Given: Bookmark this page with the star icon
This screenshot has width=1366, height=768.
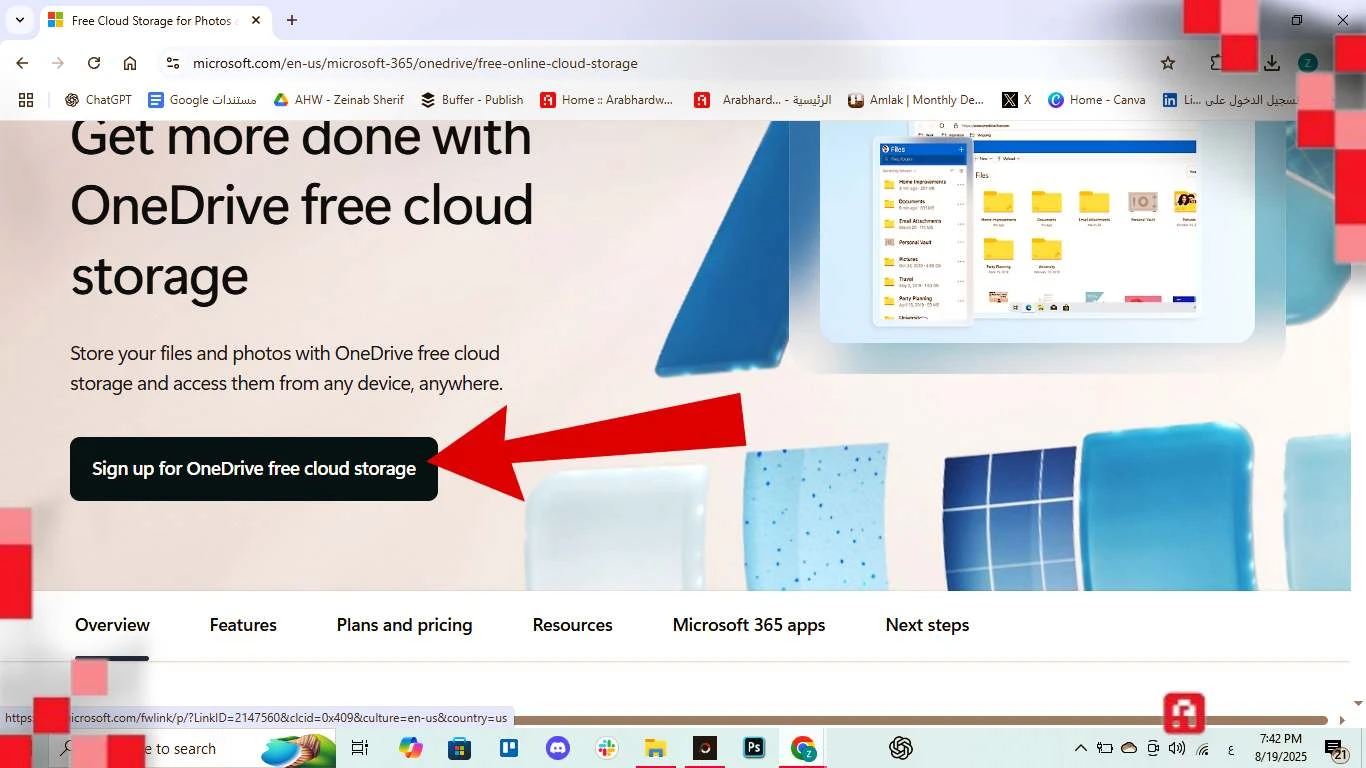Looking at the screenshot, I should pos(1168,63).
